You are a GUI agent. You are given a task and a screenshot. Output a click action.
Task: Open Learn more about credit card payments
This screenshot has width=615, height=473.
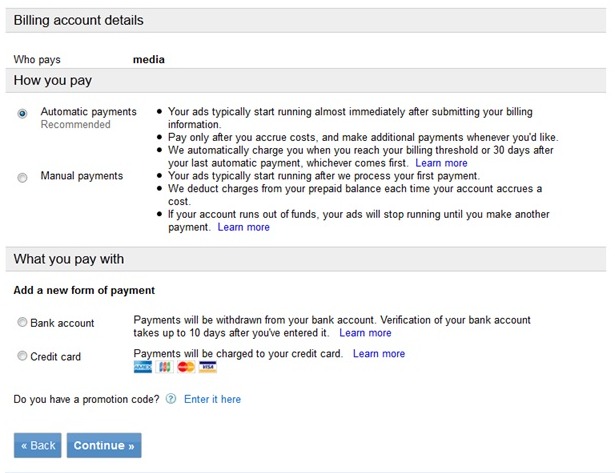pos(379,353)
